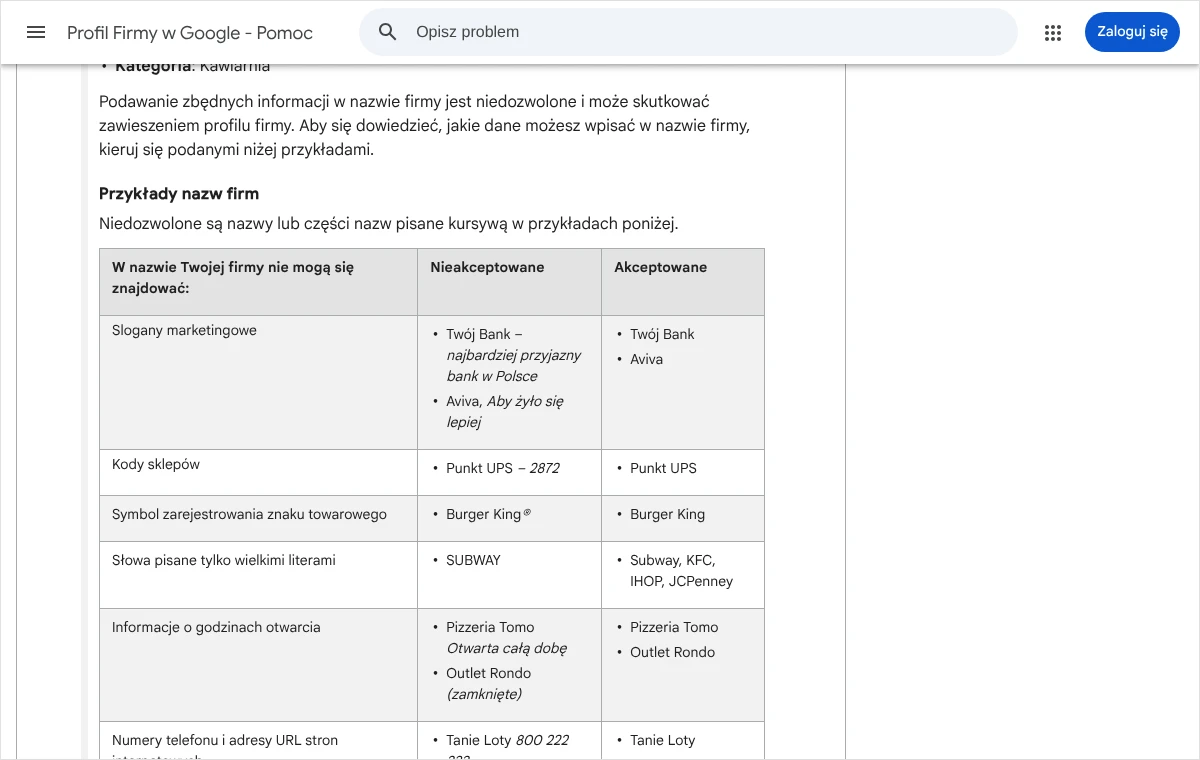The height and width of the screenshot is (760, 1200).
Task: Open the Profil Firmy w Google - Pomoc title link
Action: pos(190,33)
